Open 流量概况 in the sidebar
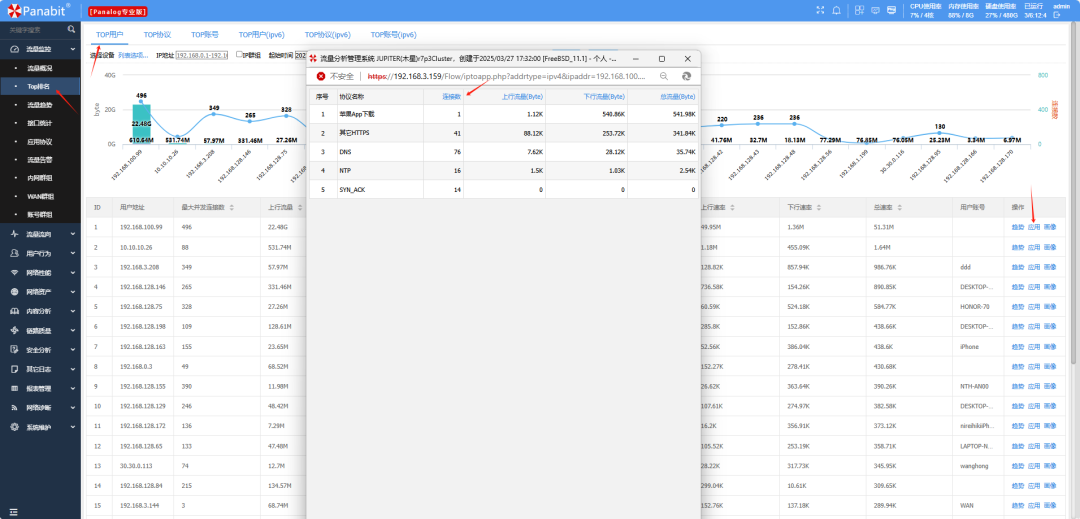This screenshot has width=1080, height=519. coord(40,68)
